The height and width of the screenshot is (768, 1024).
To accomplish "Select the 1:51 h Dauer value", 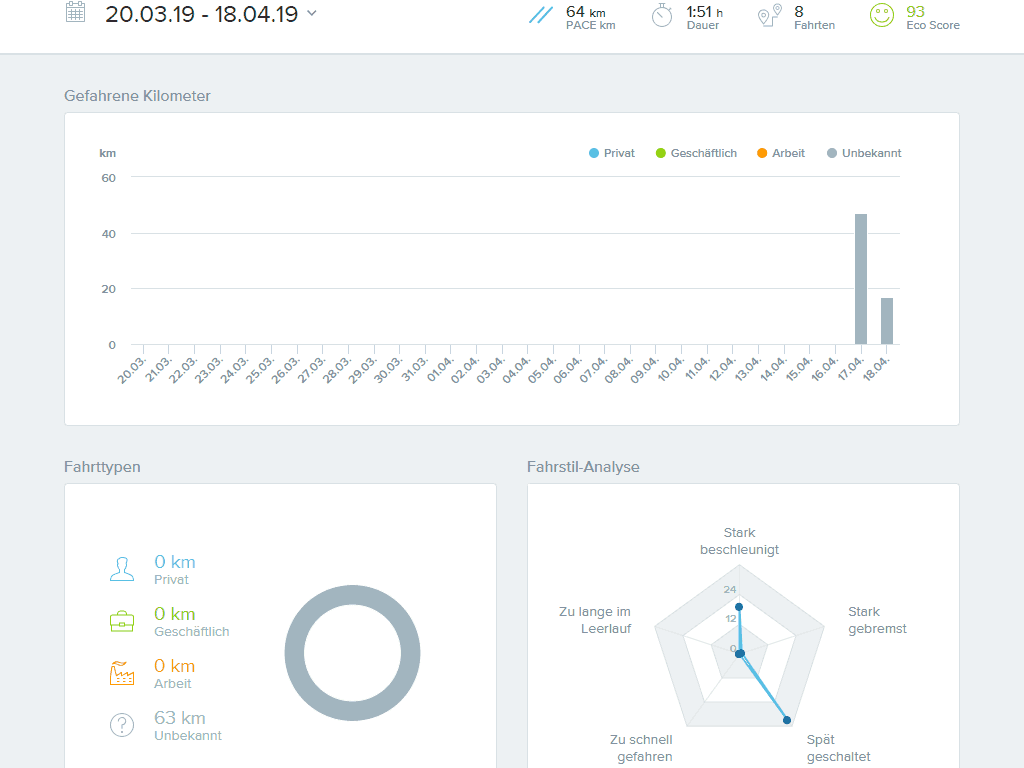I will [x=705, y=12].
